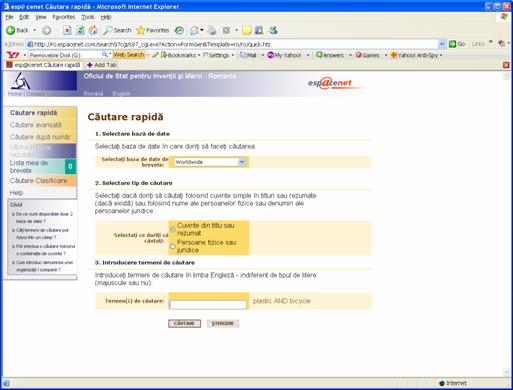The image size is (513, 390).
Task: Open the Back button history arrow
Action: (35, 30)
